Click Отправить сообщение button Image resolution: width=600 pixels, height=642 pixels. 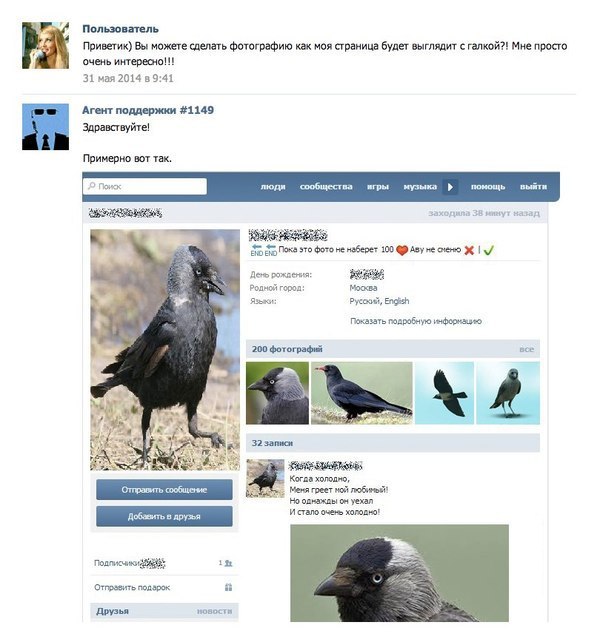[x=164, y=490]
